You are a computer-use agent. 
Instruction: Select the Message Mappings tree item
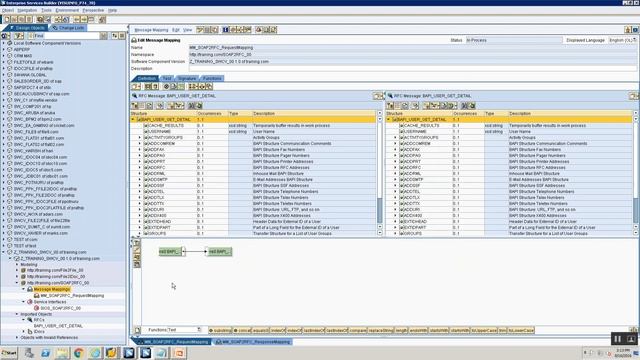pos(51,289)
